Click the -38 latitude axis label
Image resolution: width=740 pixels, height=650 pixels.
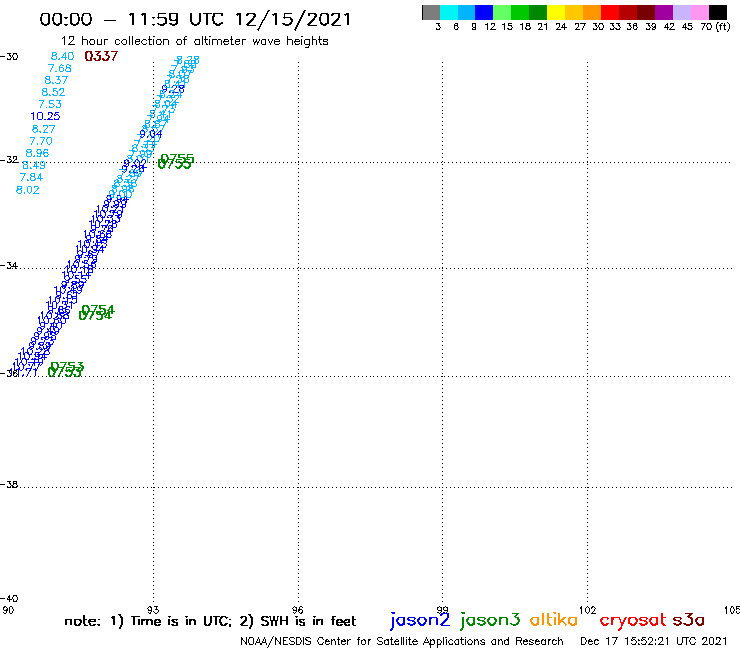(x=9, y=485)
